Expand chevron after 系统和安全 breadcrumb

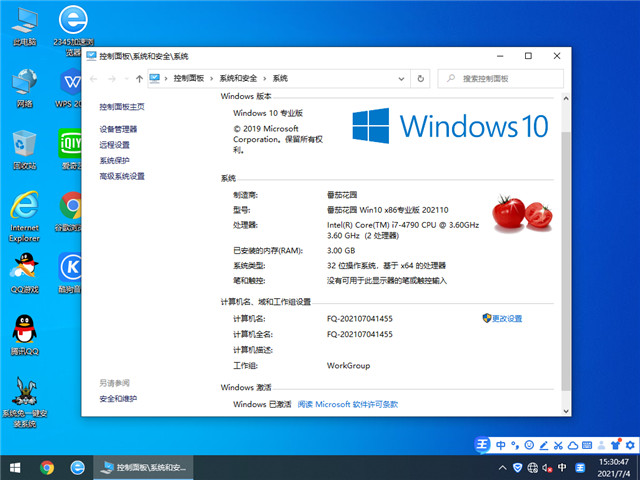click(x=264, y=78)
